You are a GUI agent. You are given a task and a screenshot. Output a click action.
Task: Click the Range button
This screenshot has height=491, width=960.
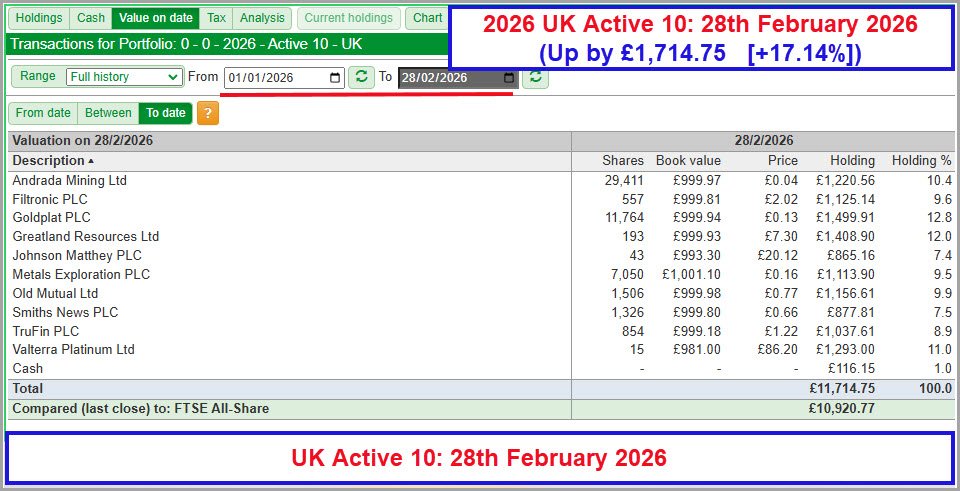(x=38, y=77)
